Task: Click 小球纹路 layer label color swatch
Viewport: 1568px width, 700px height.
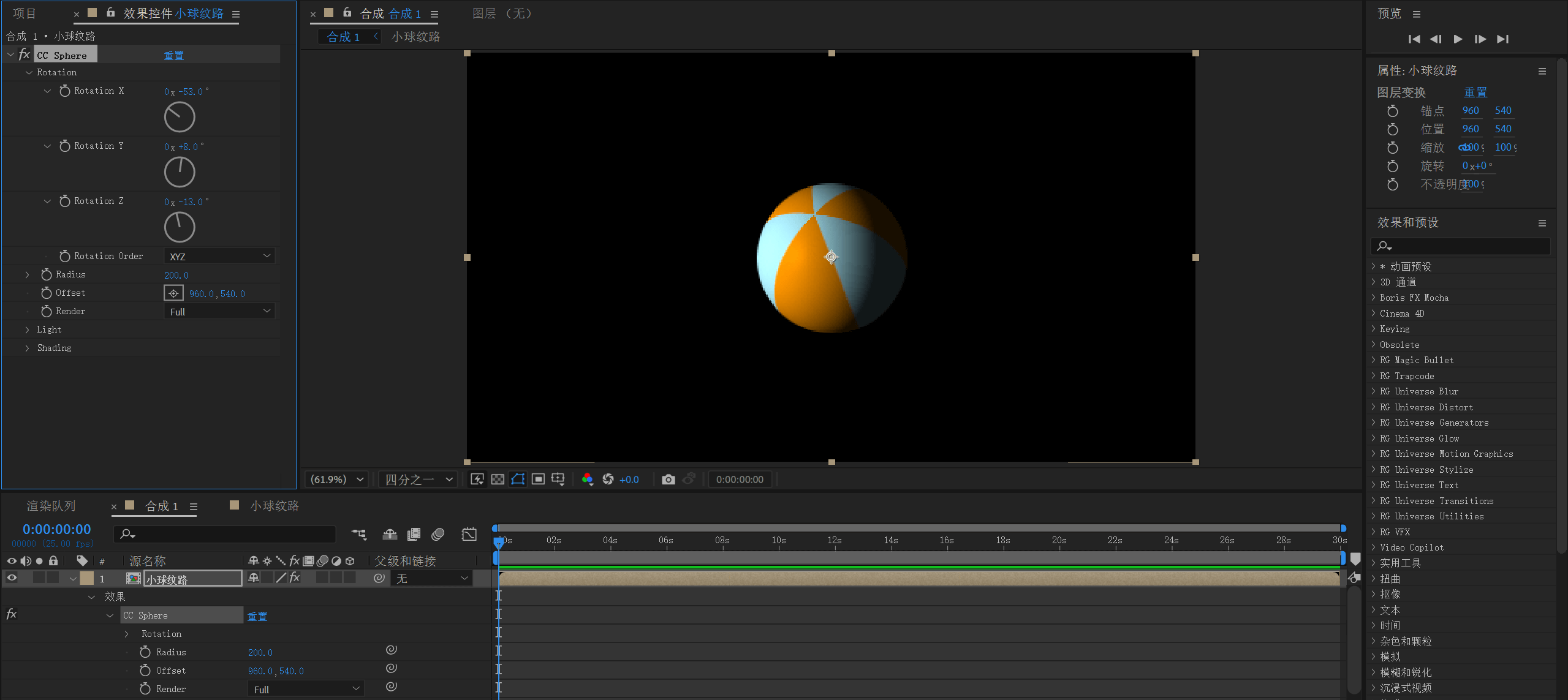Action: click(x=87, y=578)
